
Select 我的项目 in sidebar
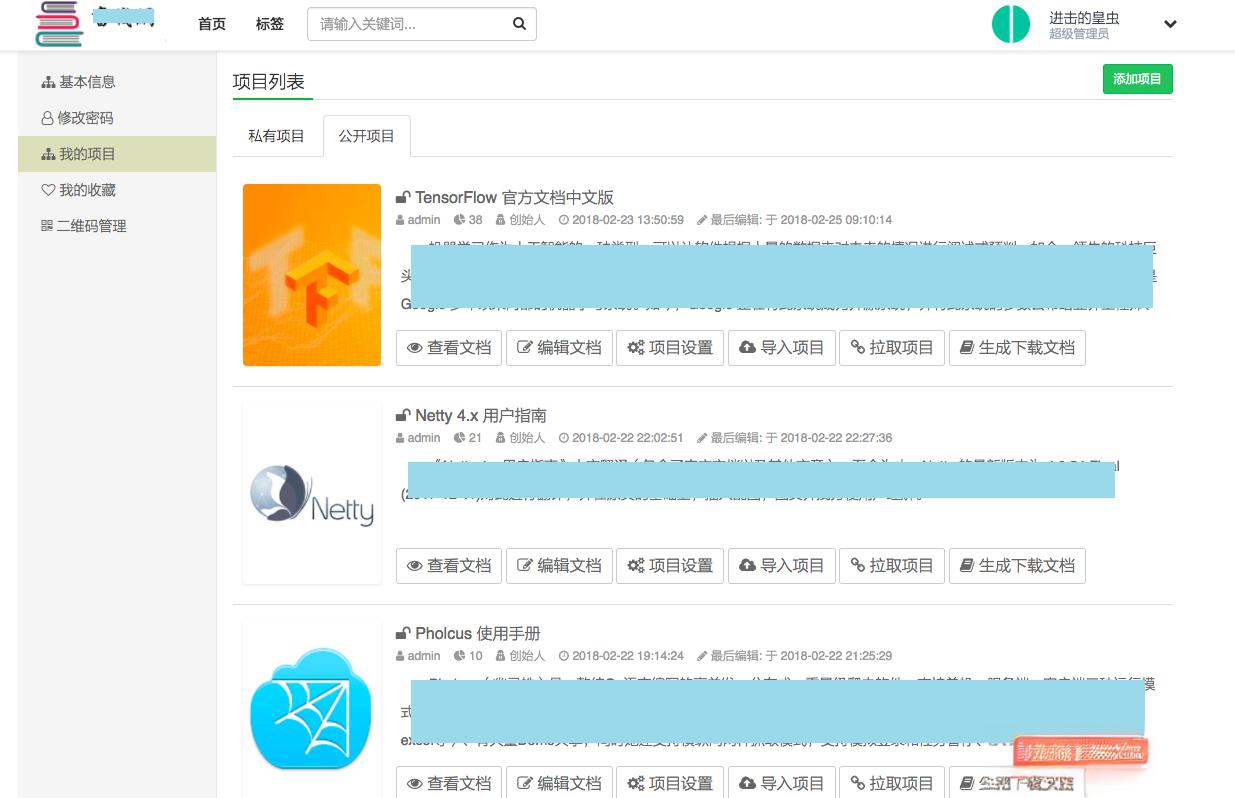point(117,154)
